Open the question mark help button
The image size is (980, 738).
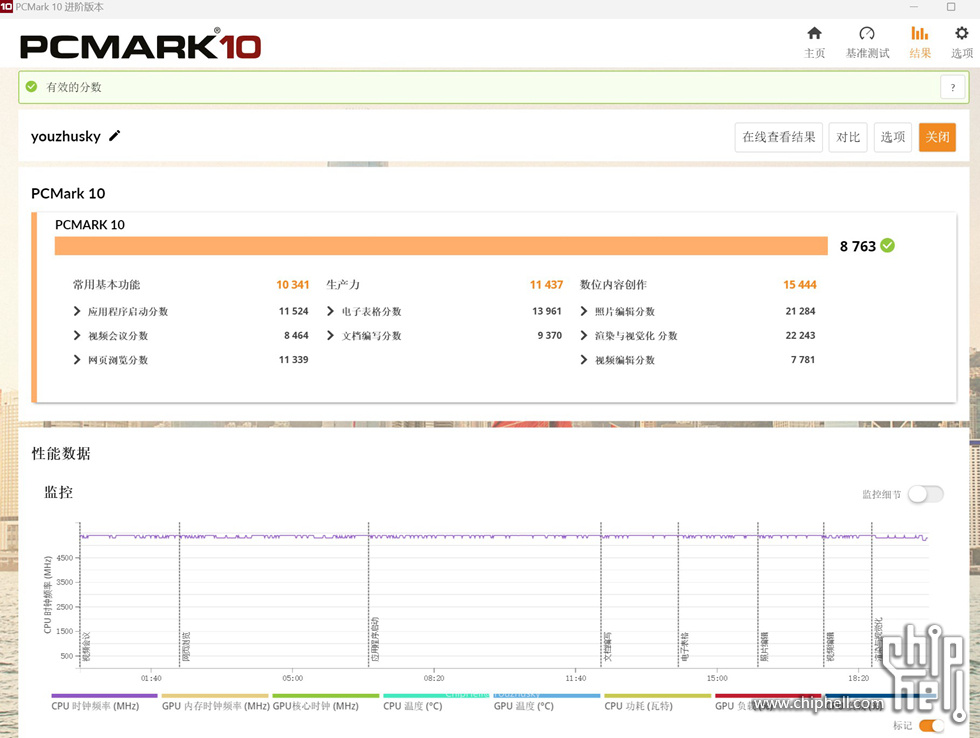tap(952, 87)
